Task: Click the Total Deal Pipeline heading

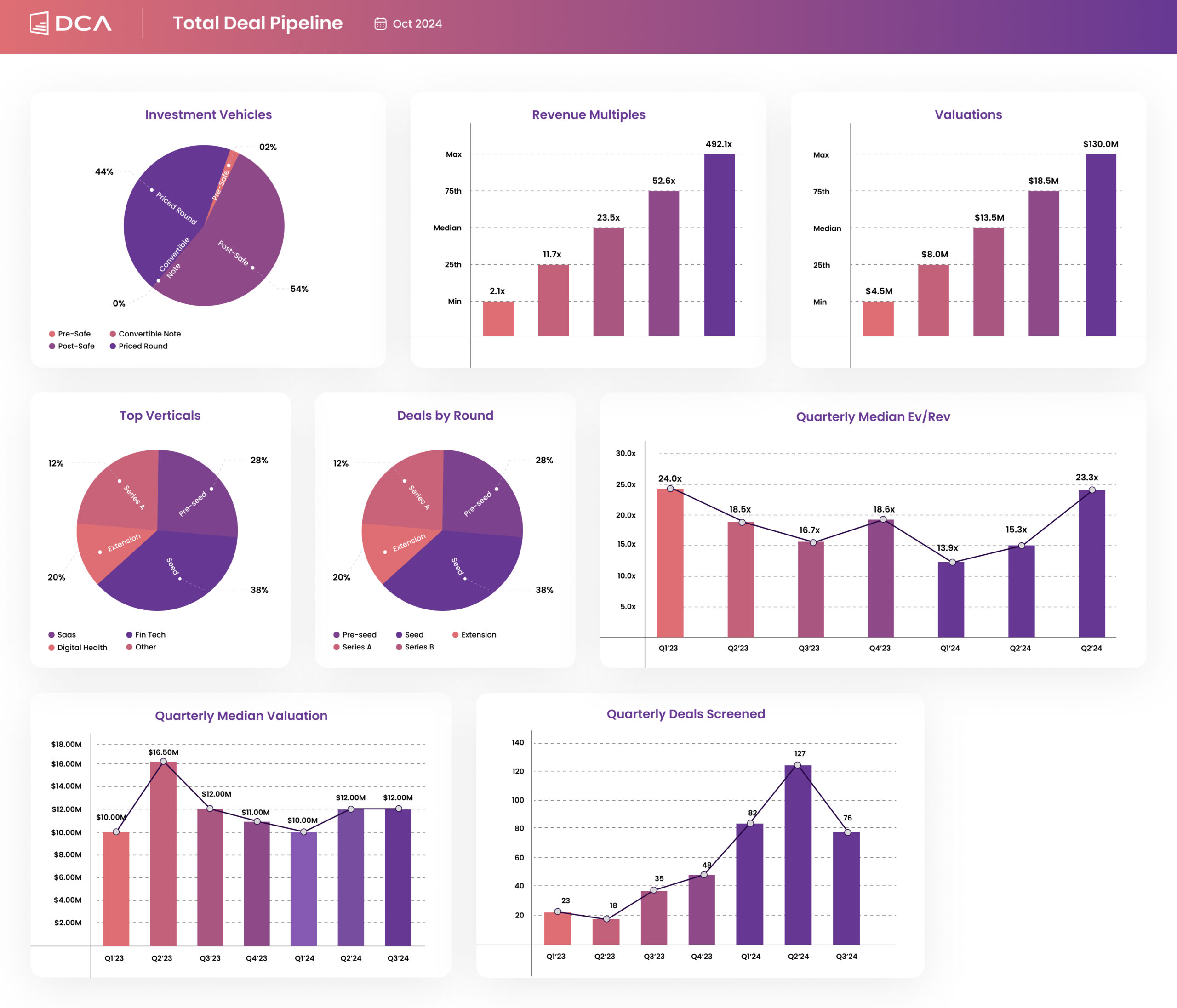Action: tap(257, 23)
